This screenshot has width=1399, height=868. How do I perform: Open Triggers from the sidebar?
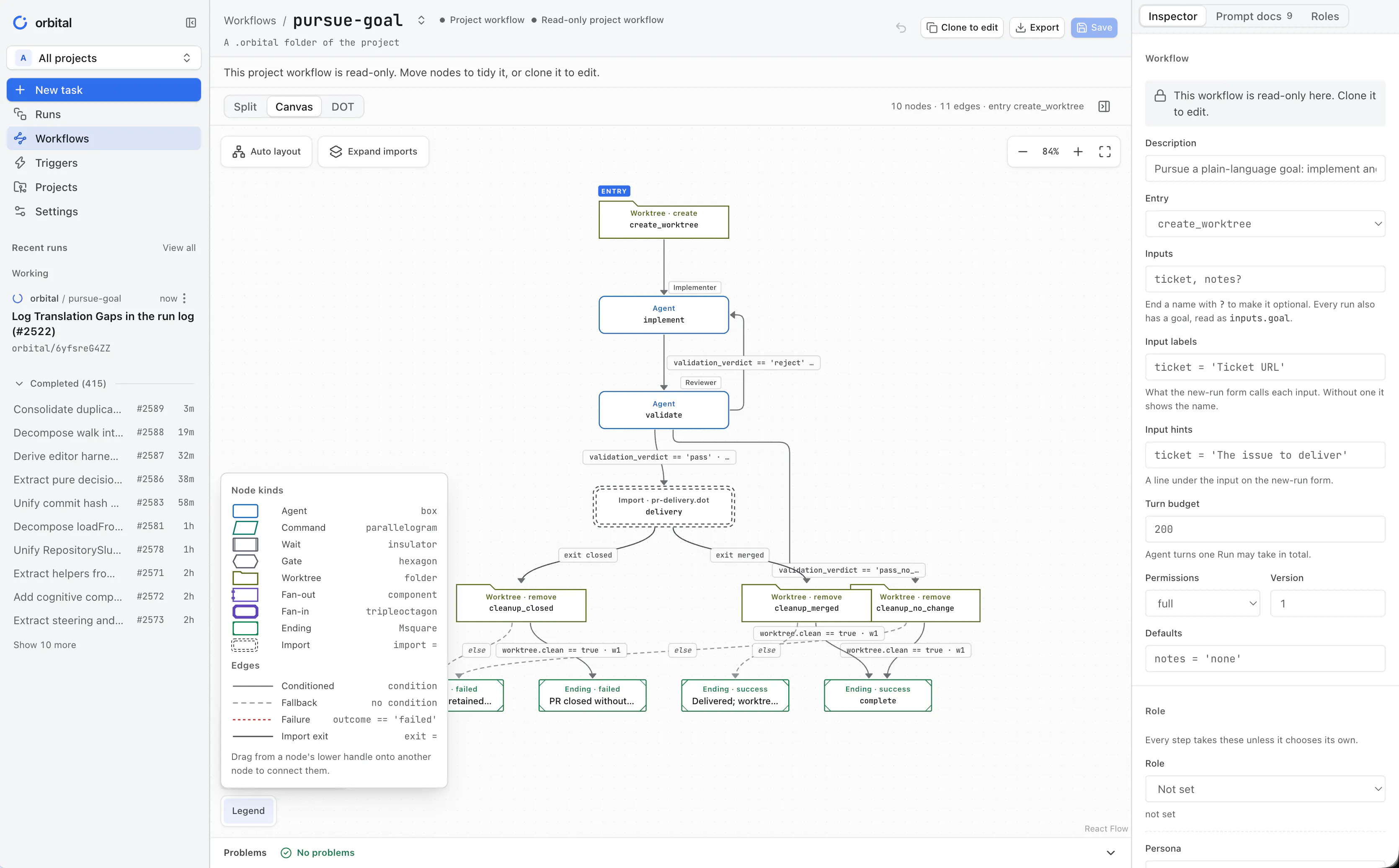(104, 163)
